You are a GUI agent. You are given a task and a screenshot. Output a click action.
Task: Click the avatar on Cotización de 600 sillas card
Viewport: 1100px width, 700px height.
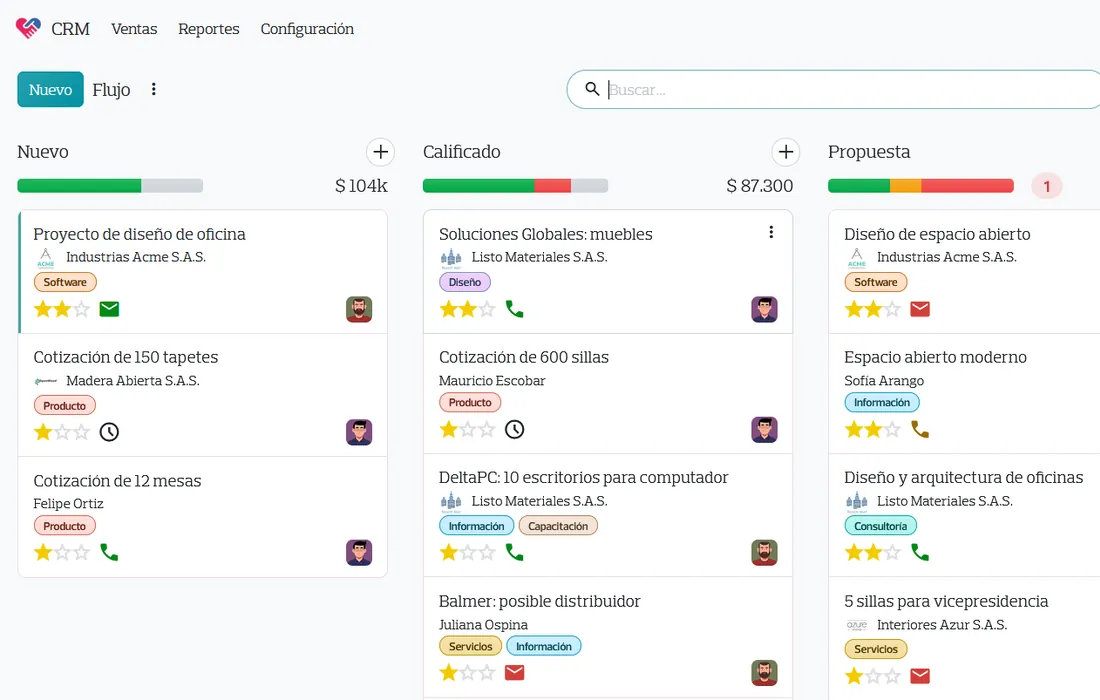[x=765, y=429]
